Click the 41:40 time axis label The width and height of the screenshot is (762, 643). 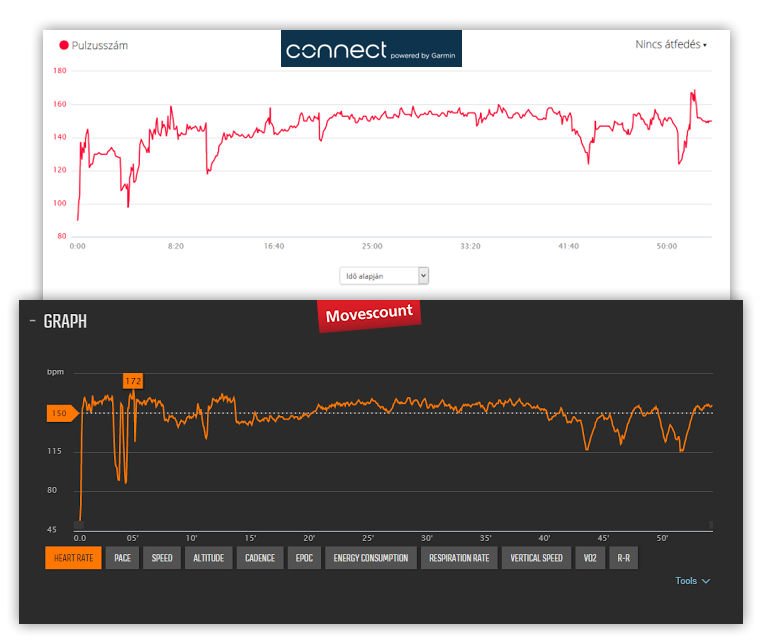click(x=568, y=246)
